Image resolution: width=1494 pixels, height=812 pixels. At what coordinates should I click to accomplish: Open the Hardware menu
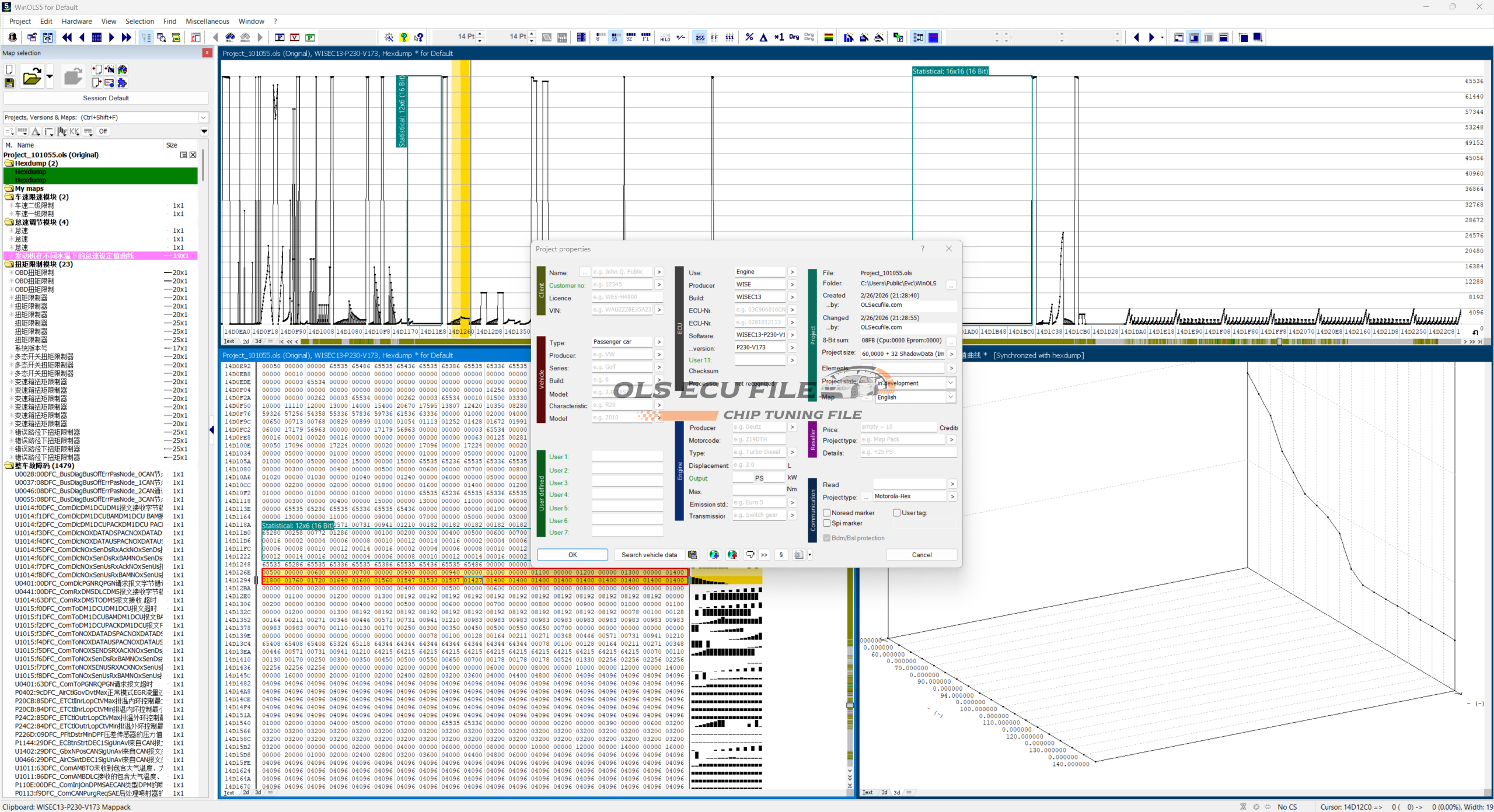[x=76, y=21]
